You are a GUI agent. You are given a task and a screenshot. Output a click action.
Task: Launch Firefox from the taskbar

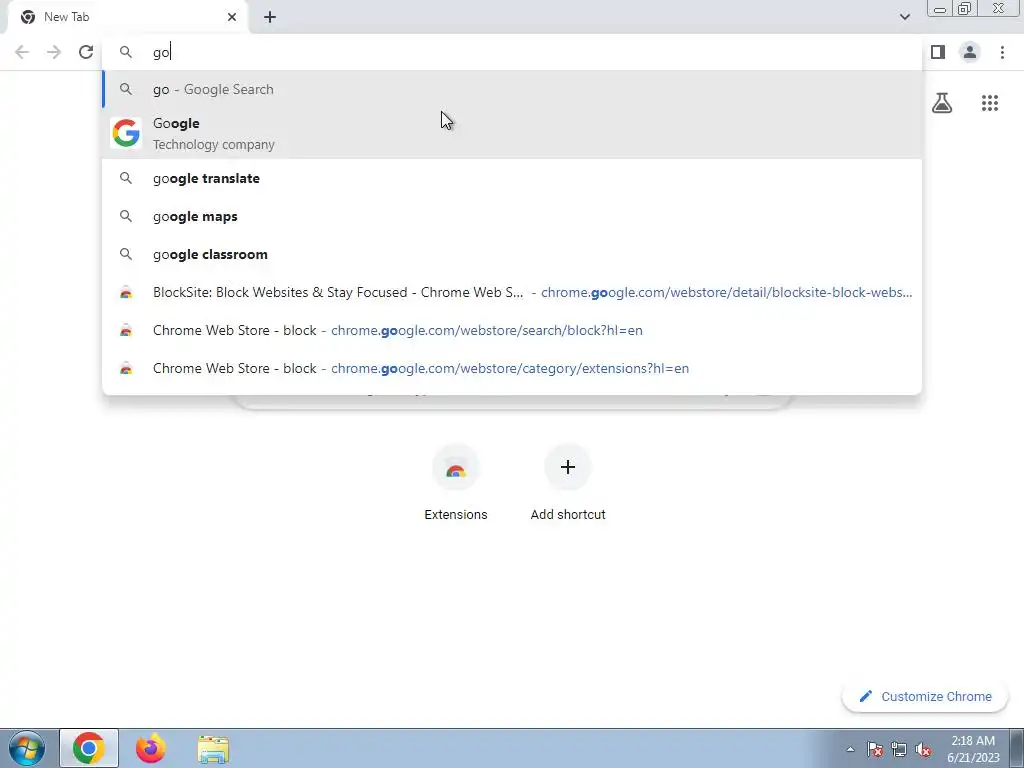150,748
